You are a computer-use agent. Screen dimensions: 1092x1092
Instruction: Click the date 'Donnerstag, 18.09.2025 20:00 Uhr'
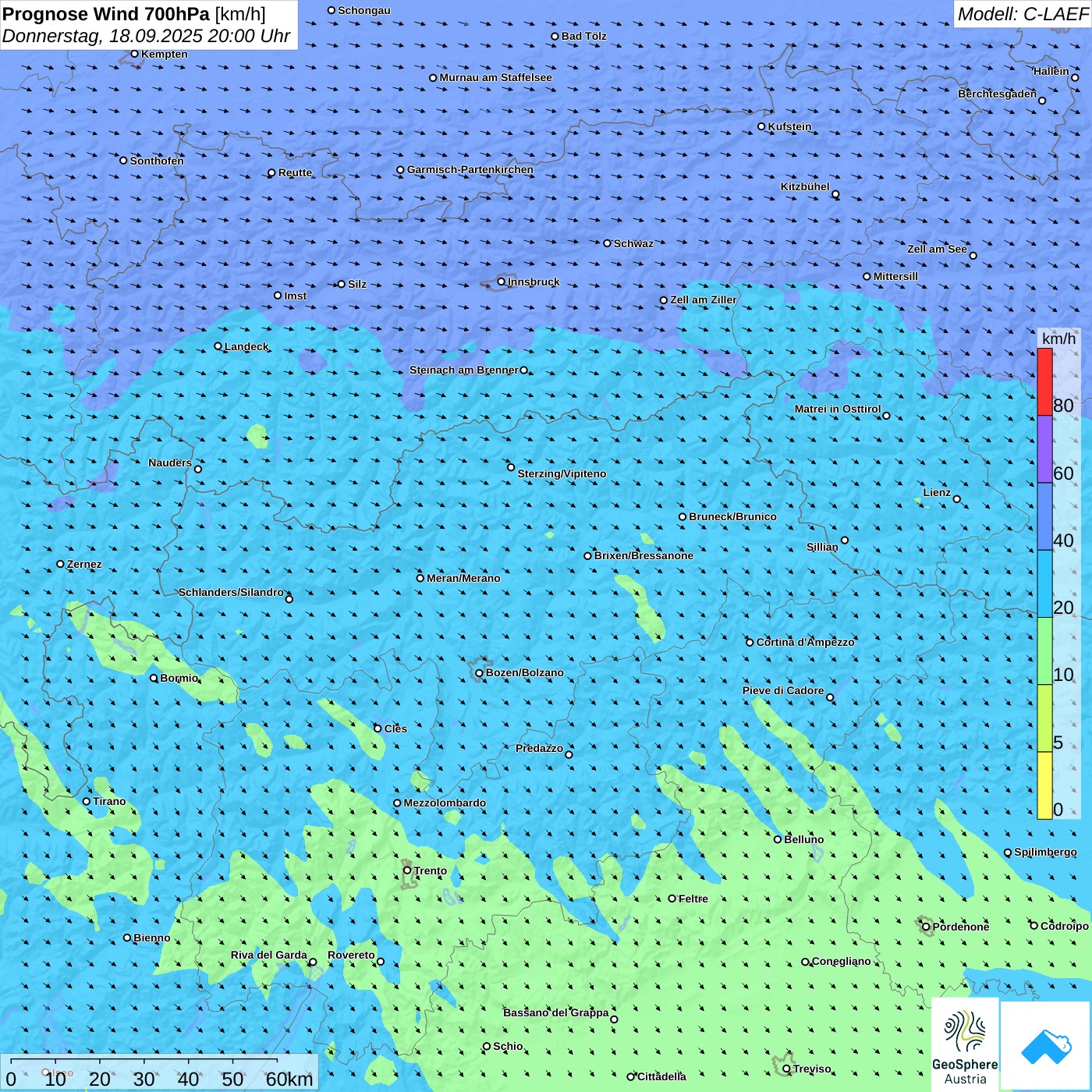point(147,36)
